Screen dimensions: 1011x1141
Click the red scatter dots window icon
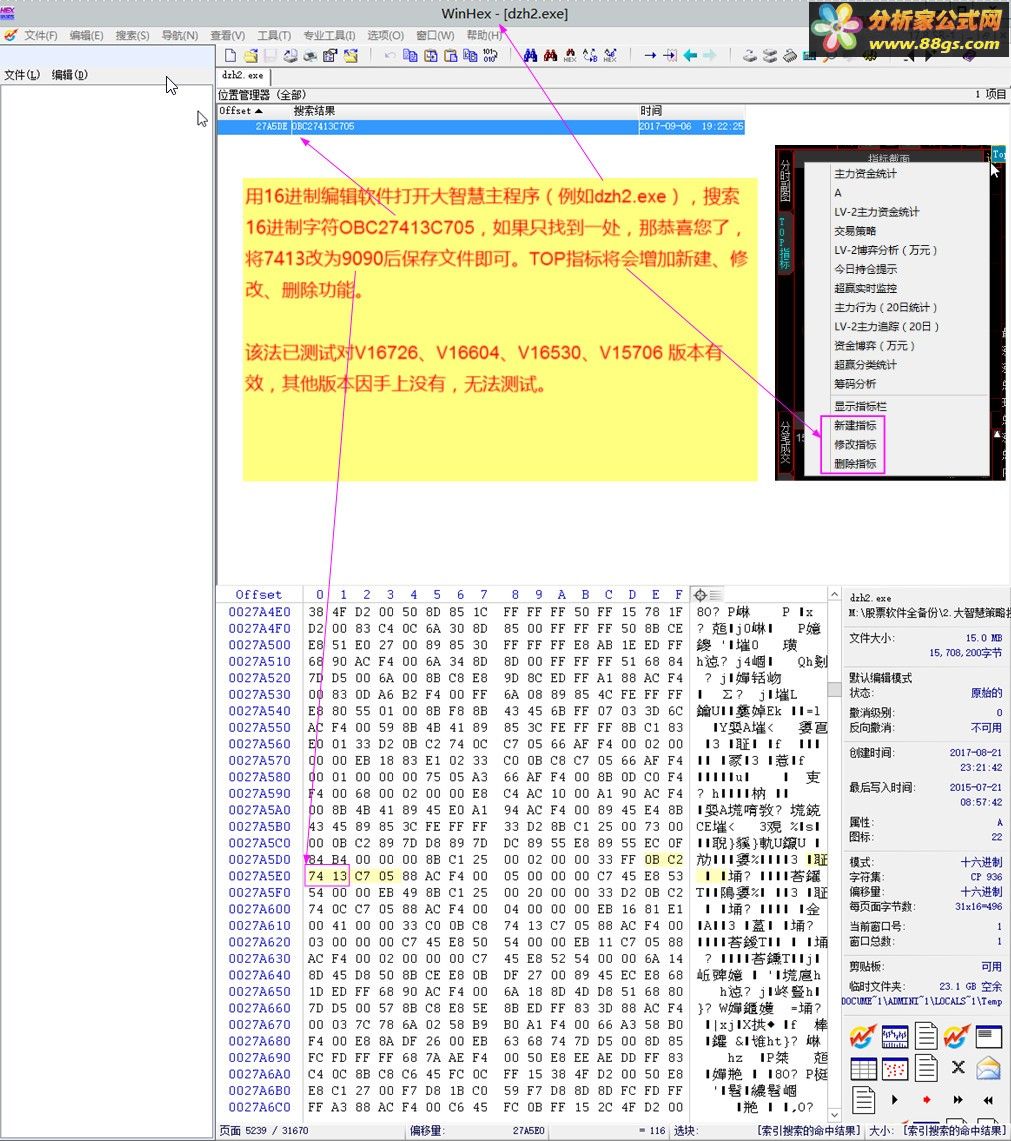coord(895,1068)
